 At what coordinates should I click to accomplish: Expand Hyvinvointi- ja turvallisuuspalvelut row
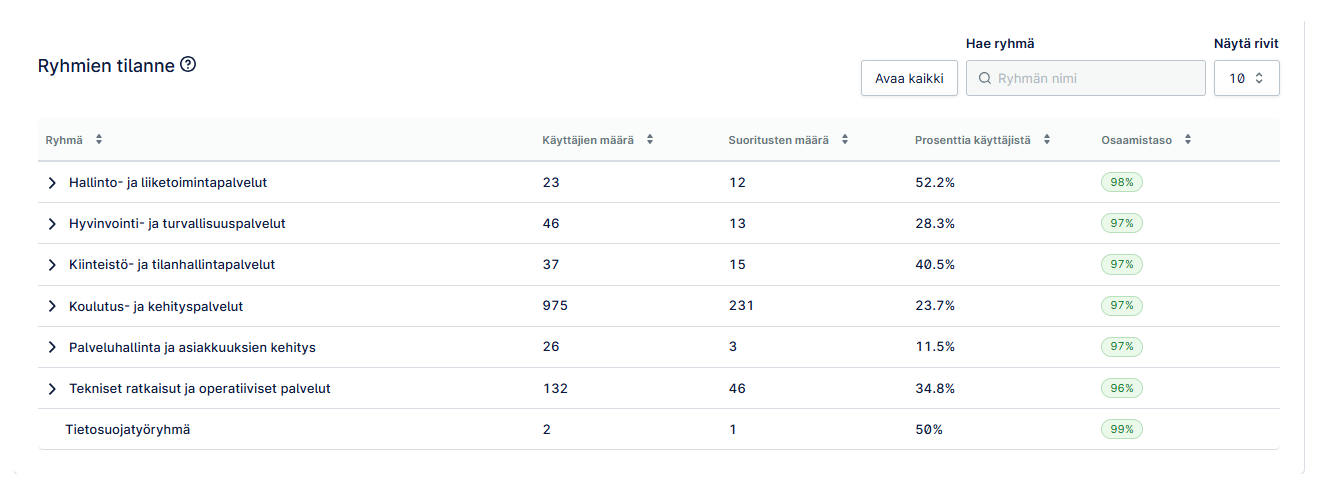point(52,224)
